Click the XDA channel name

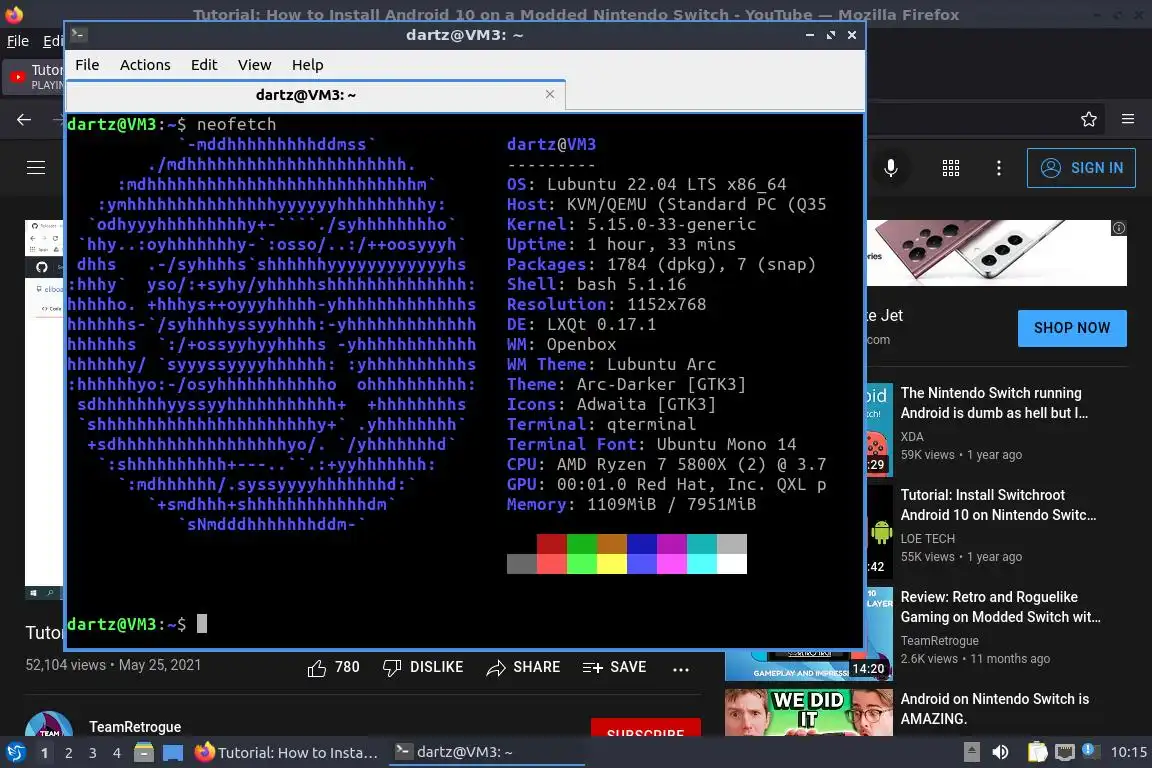point(912,437)
